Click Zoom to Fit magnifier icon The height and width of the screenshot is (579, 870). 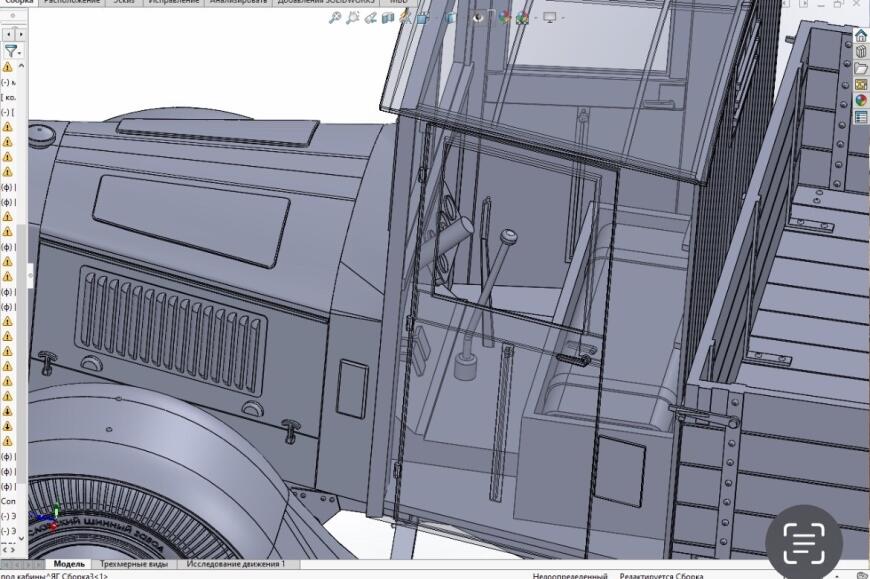[x=335, y=18]
